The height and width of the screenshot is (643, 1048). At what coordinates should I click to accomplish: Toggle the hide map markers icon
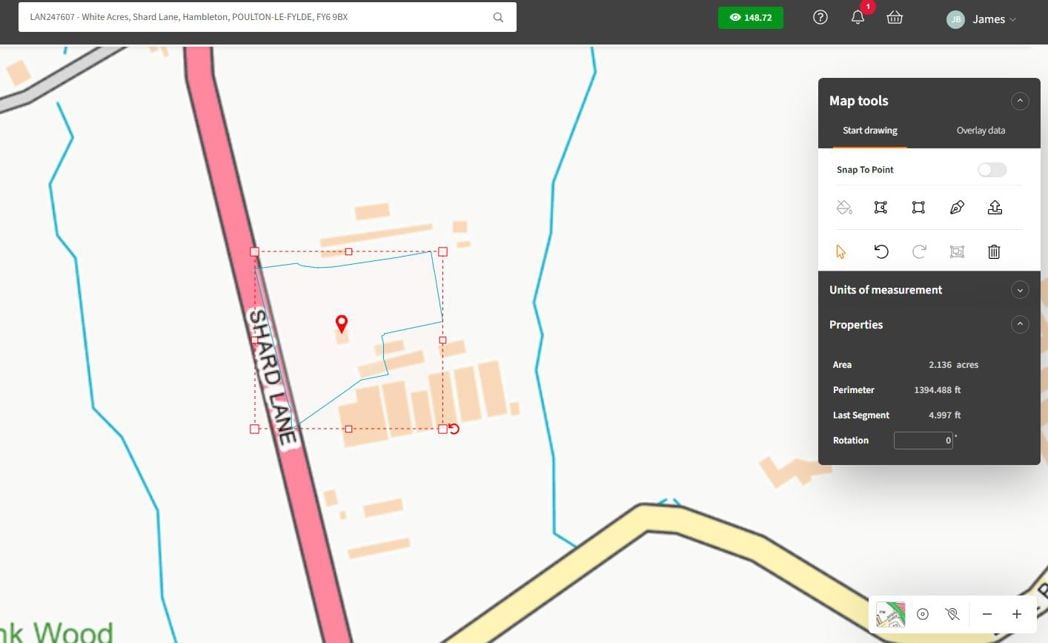(x=952, y=613)
